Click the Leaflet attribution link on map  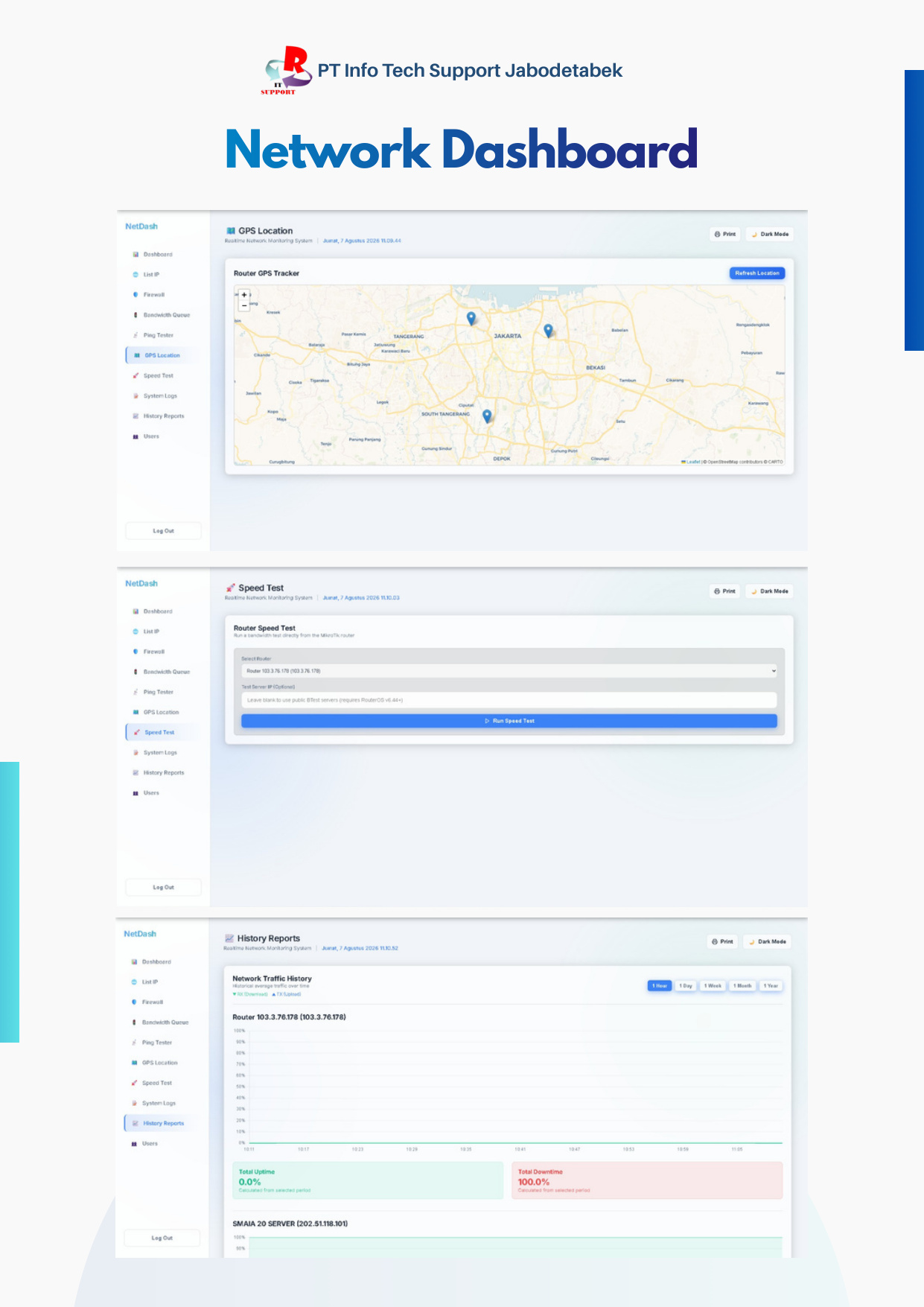coord(692,462)
